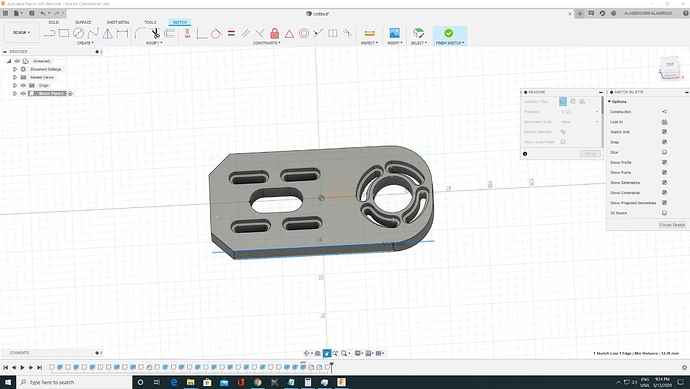This screenshot has height=389, width=690.
Task: Apply the Equal constraint
Action: (x=231, y=33)
